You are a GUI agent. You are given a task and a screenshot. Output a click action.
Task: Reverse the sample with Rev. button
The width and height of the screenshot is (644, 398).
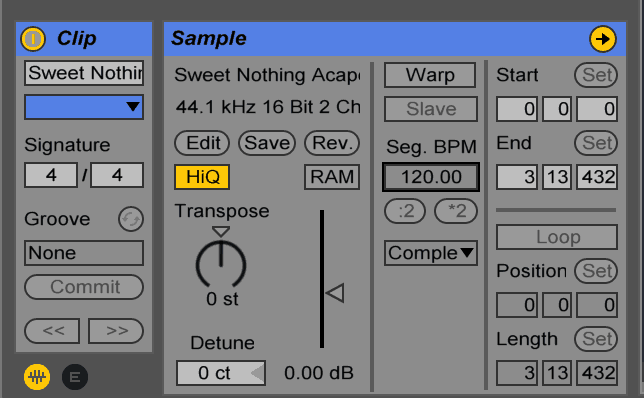pyautogui.click(x=332, y=143)
